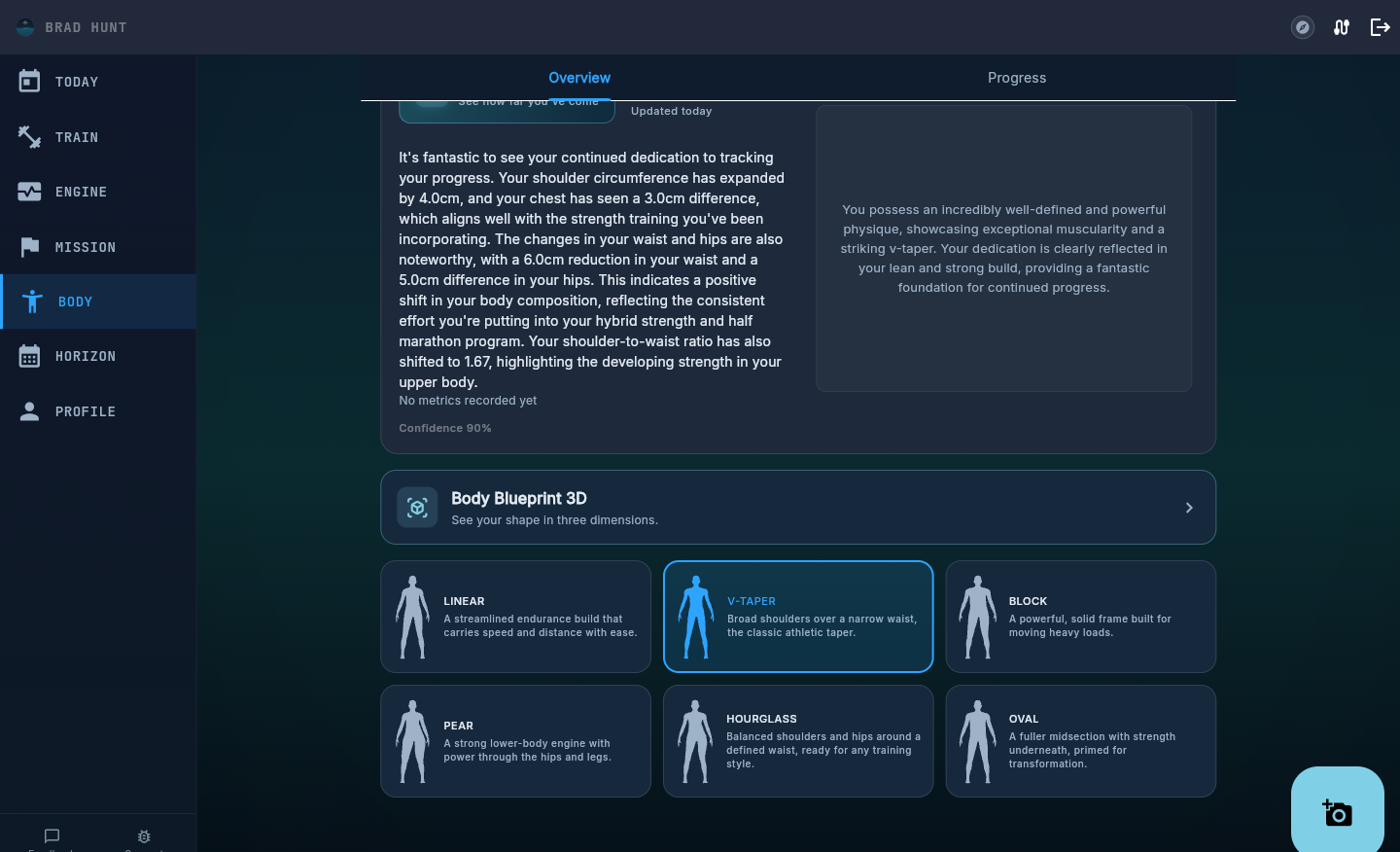Viewport: 1400px width, 852px height.
Task: Click the bug report icon in sidebar
Action: pos(144,836)
